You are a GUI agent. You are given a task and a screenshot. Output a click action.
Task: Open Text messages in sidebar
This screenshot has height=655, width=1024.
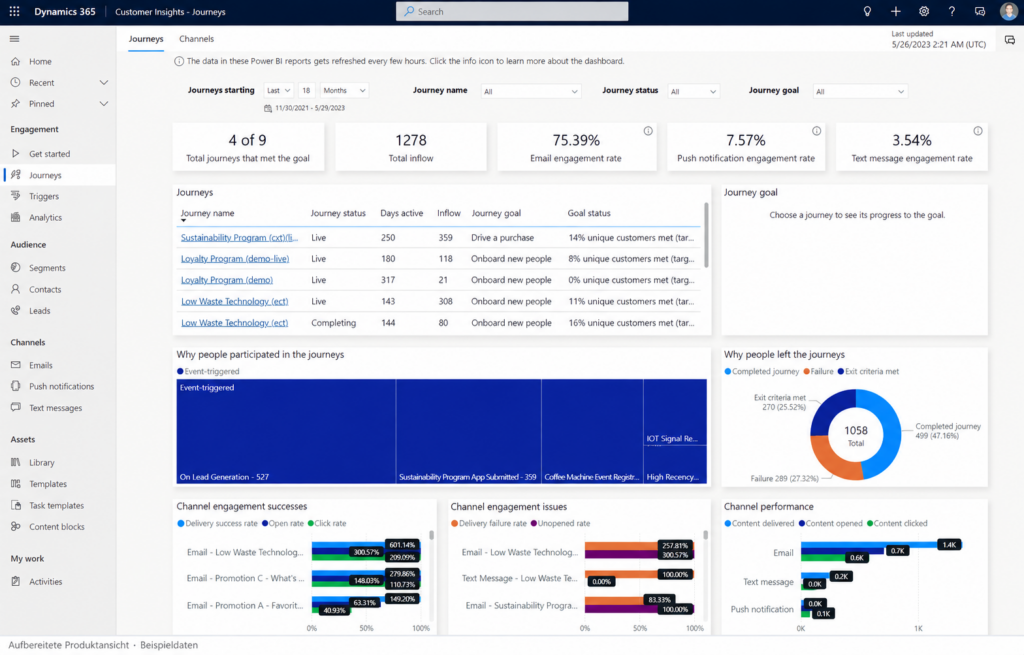click(58, 407)
